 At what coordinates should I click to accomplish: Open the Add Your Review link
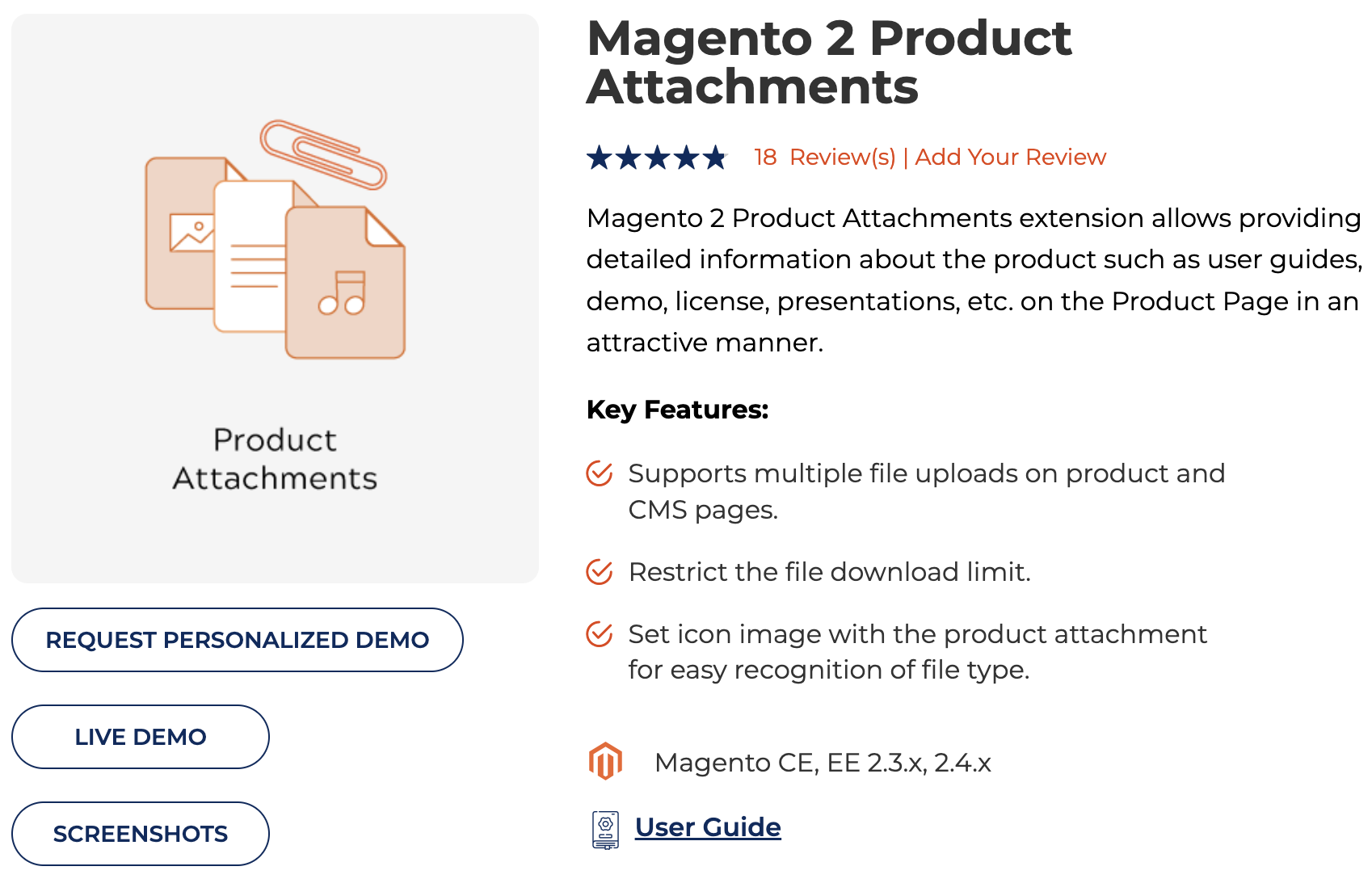coord(1009,157)
